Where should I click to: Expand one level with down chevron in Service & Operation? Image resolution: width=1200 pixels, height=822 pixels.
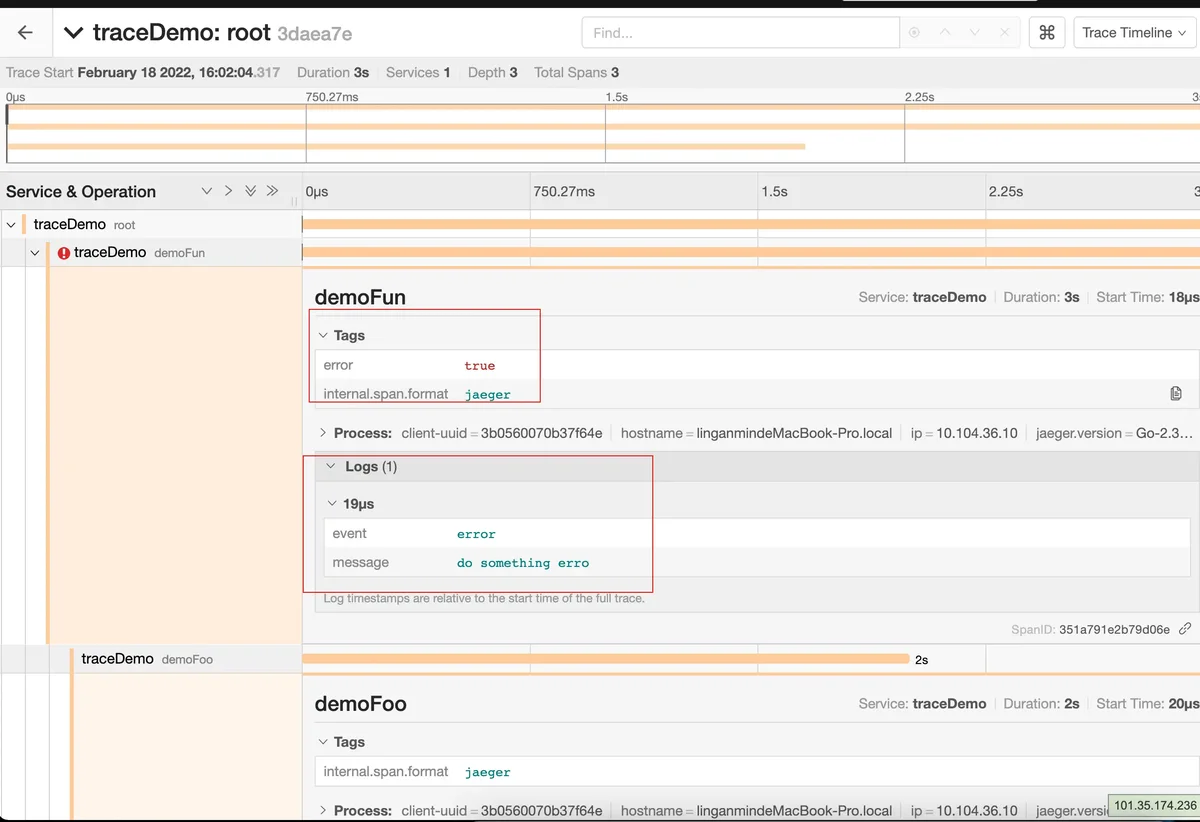click(207, 191)
